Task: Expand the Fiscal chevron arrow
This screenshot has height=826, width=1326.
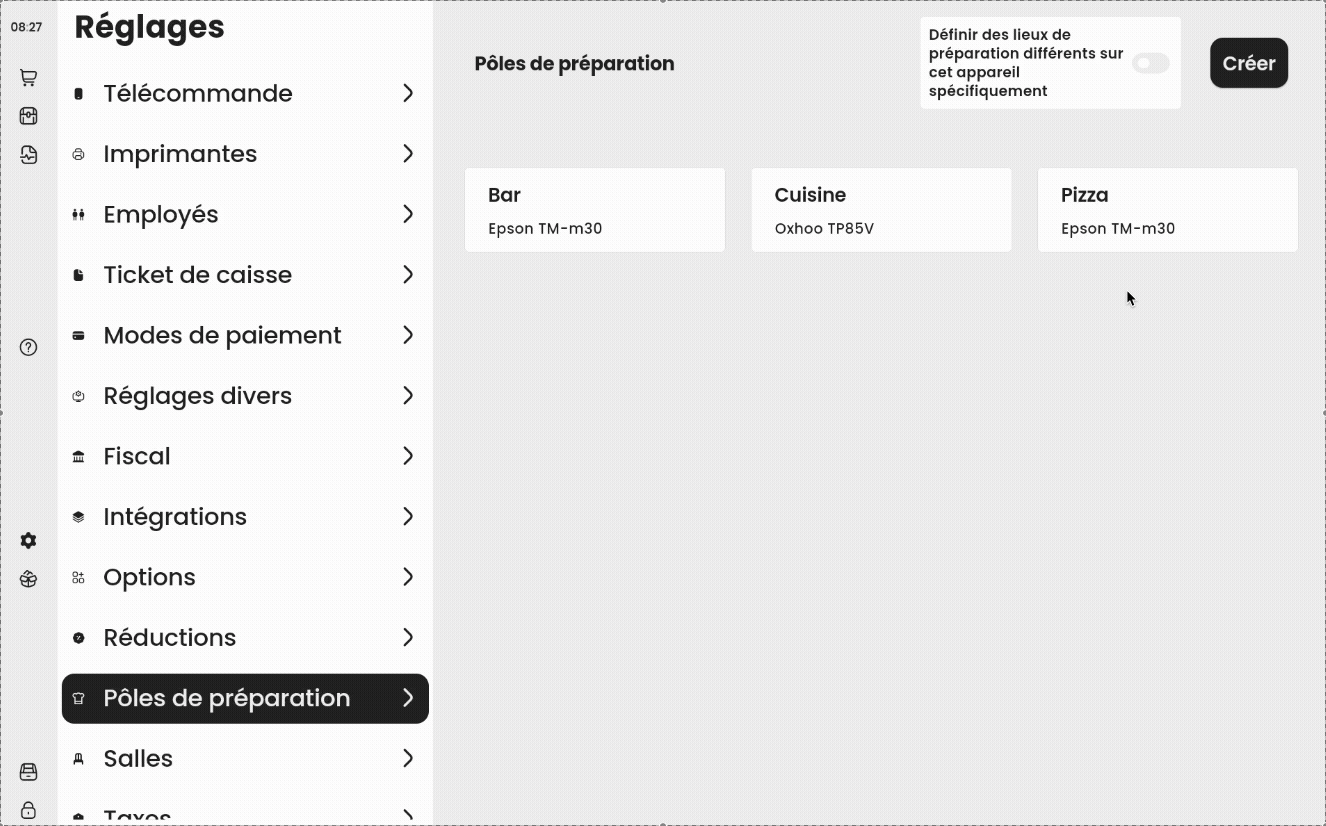Action: click(x=408, y=456)
